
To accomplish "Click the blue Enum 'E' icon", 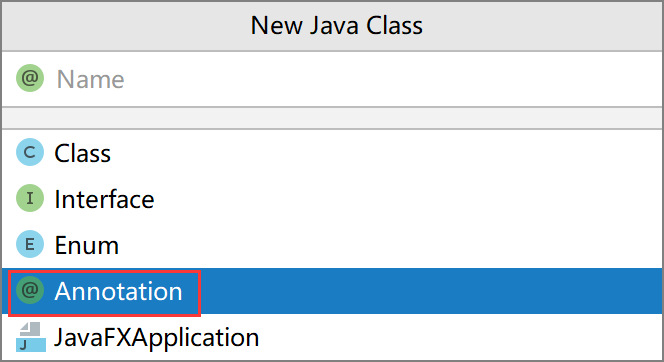I will point(30,244).
